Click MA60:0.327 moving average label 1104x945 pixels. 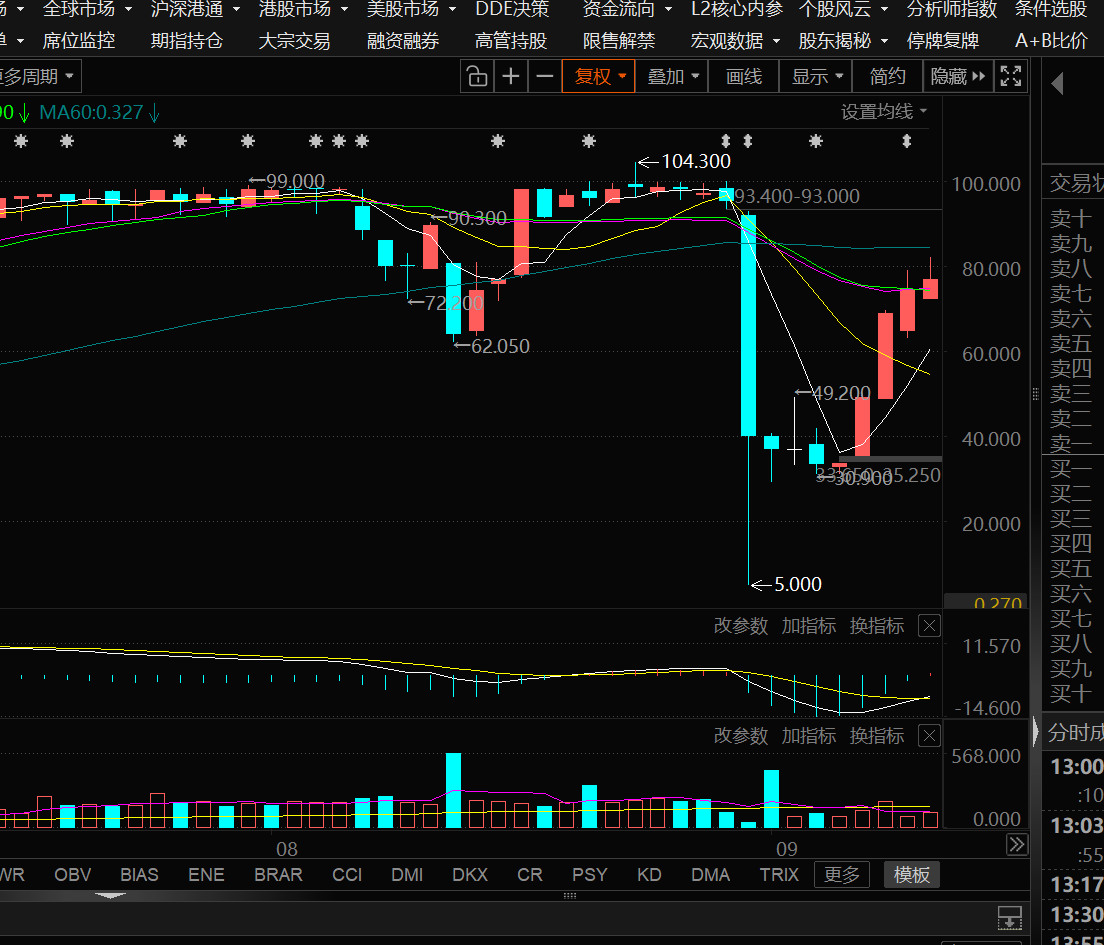point(92,112)
